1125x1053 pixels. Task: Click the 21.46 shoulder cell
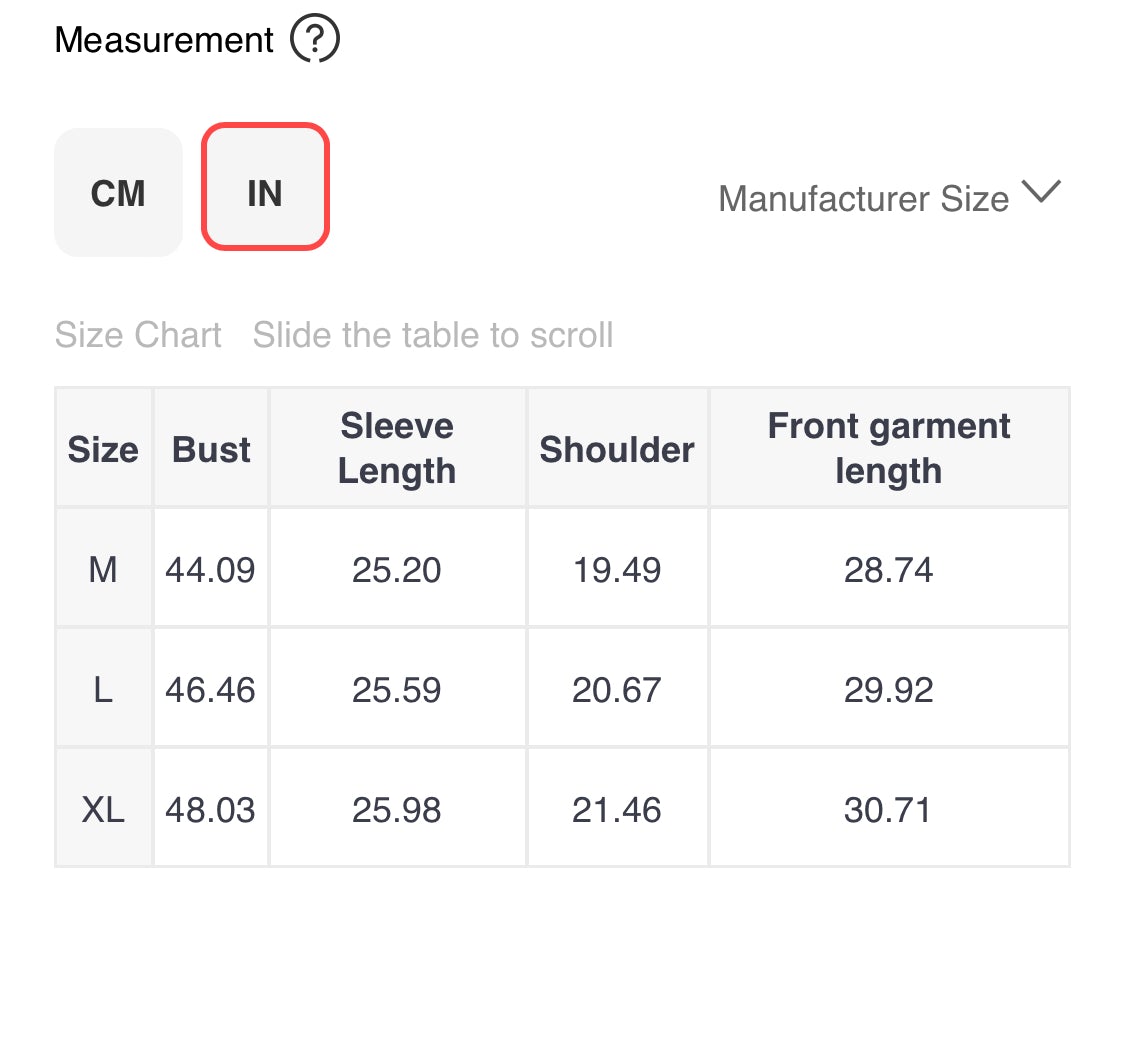[x=617, y=809]
